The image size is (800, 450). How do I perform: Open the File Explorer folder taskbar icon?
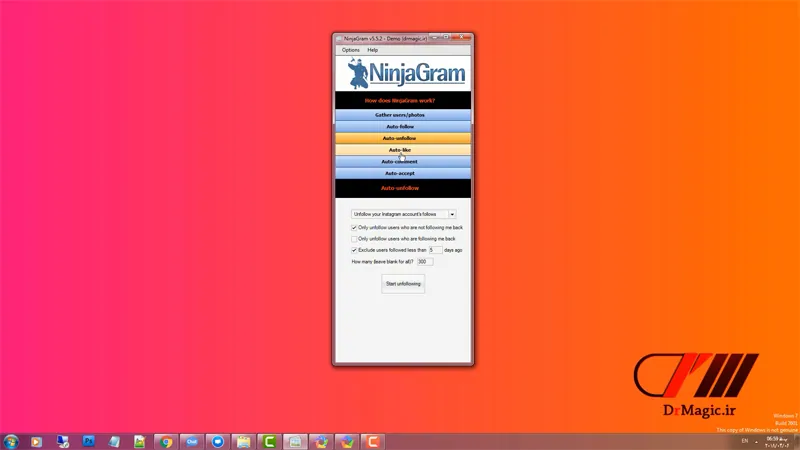(x=243, y=442)
